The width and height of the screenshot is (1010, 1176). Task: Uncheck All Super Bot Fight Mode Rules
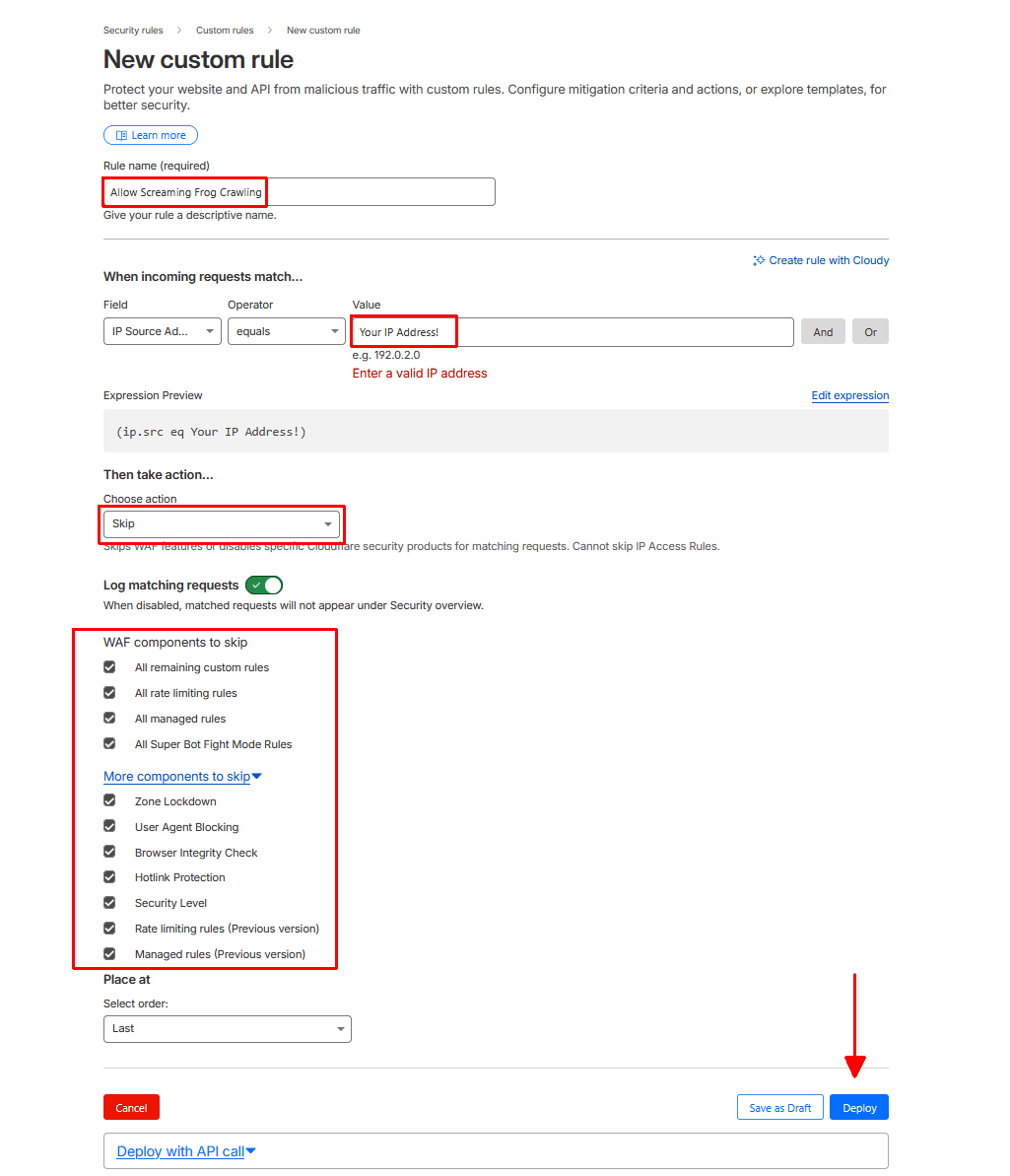pyautogui.click(x=108, y=743)
